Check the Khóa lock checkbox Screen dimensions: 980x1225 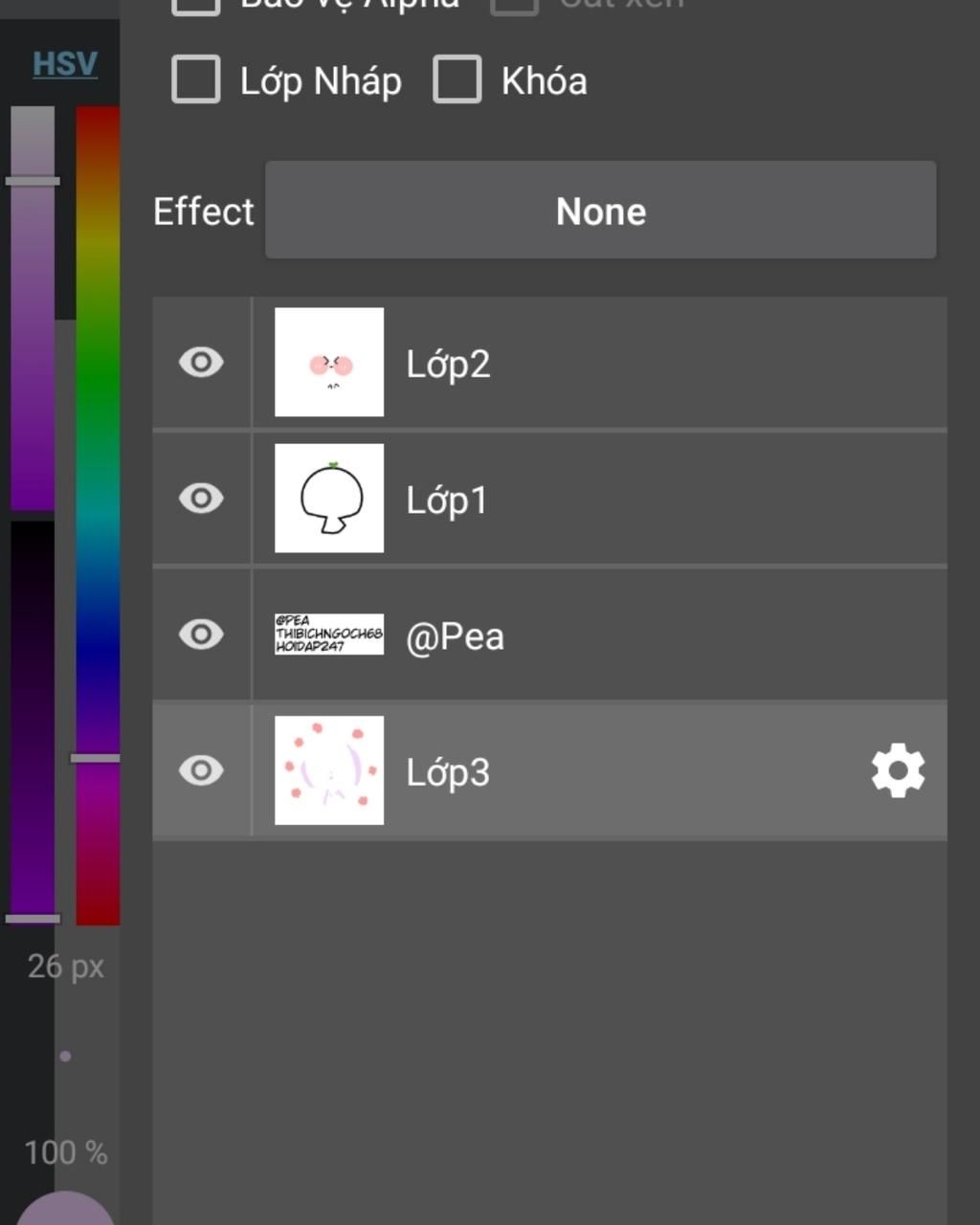point(457,79)
